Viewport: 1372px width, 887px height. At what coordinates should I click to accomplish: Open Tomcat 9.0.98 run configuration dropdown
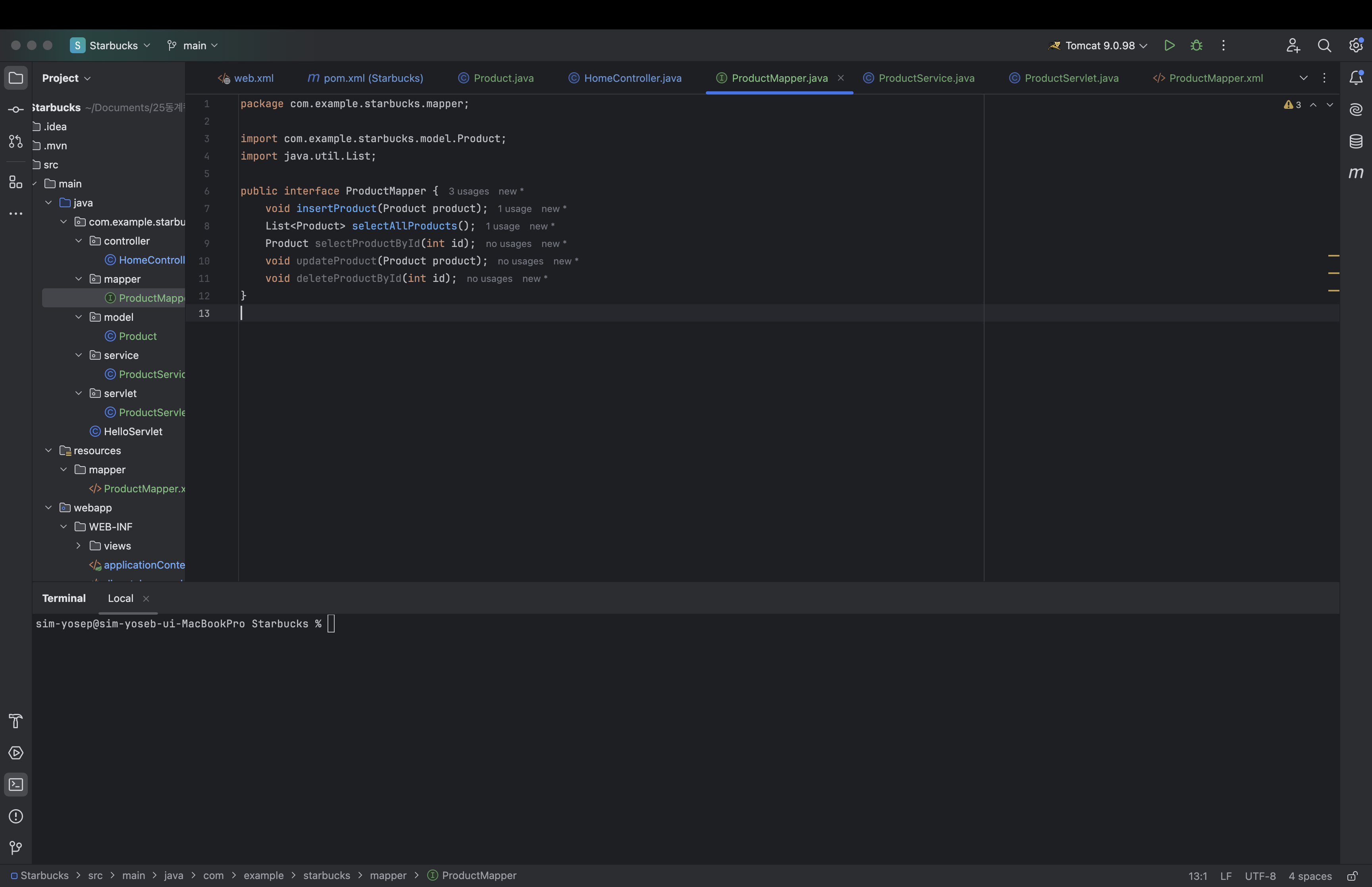[1098, 46]
